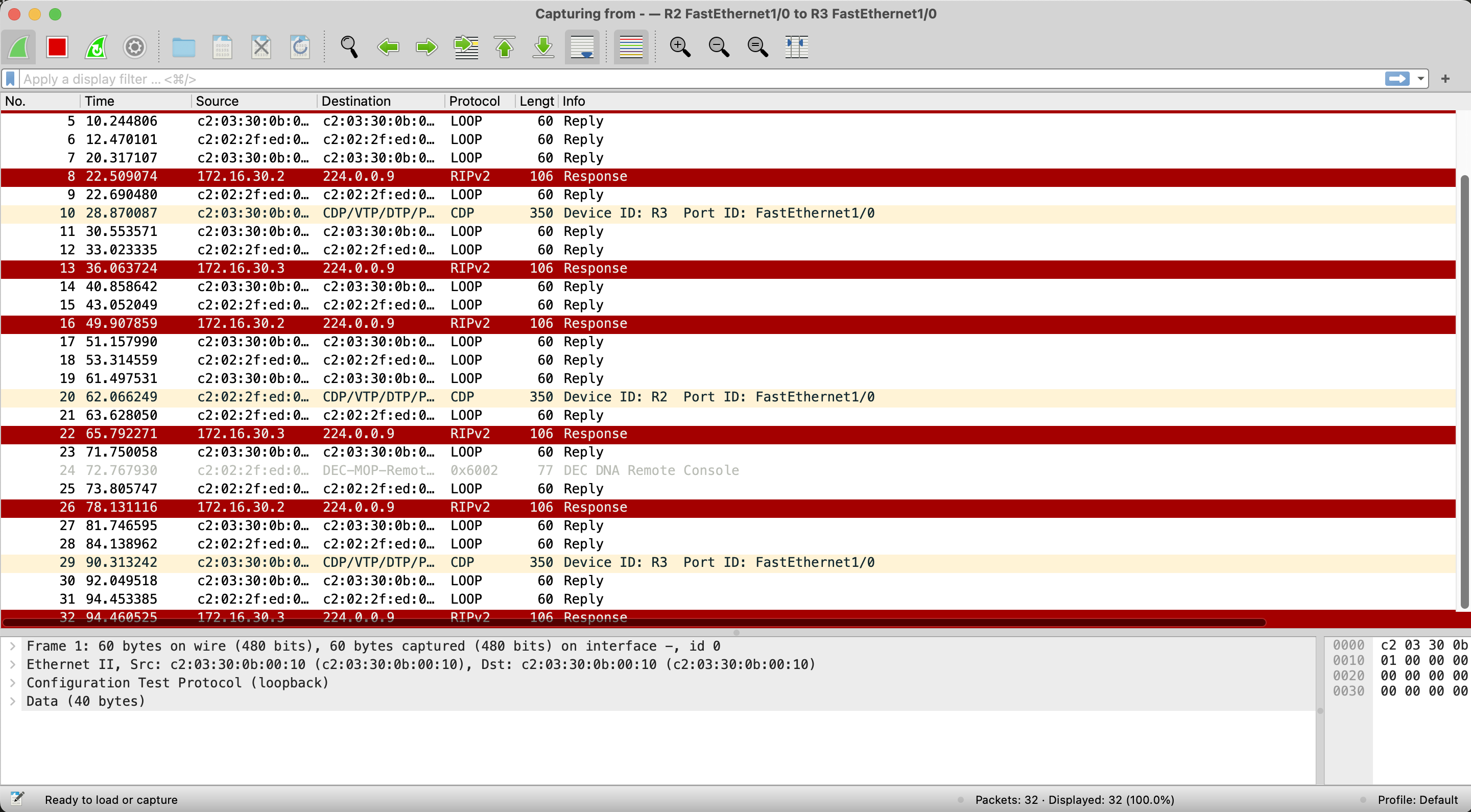
Task: Click the display filter bookmark icon
Action: [x=10, y=79]
